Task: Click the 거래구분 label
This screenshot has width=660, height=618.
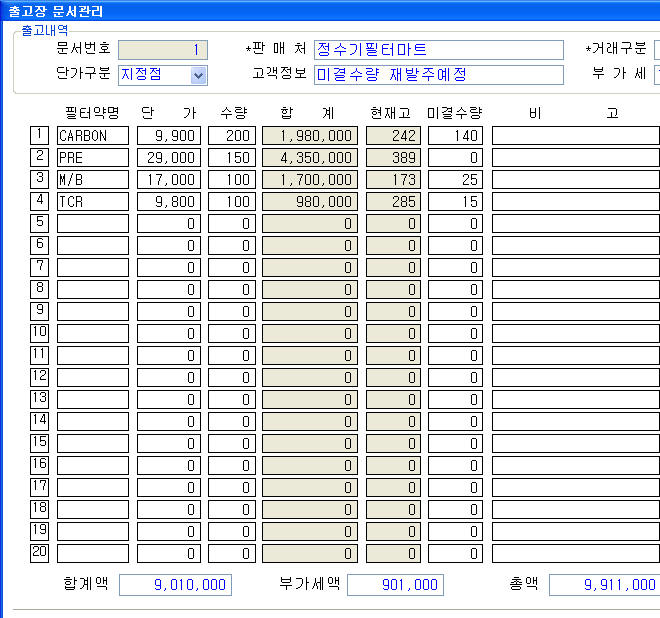Action: (x=616, y=48)
